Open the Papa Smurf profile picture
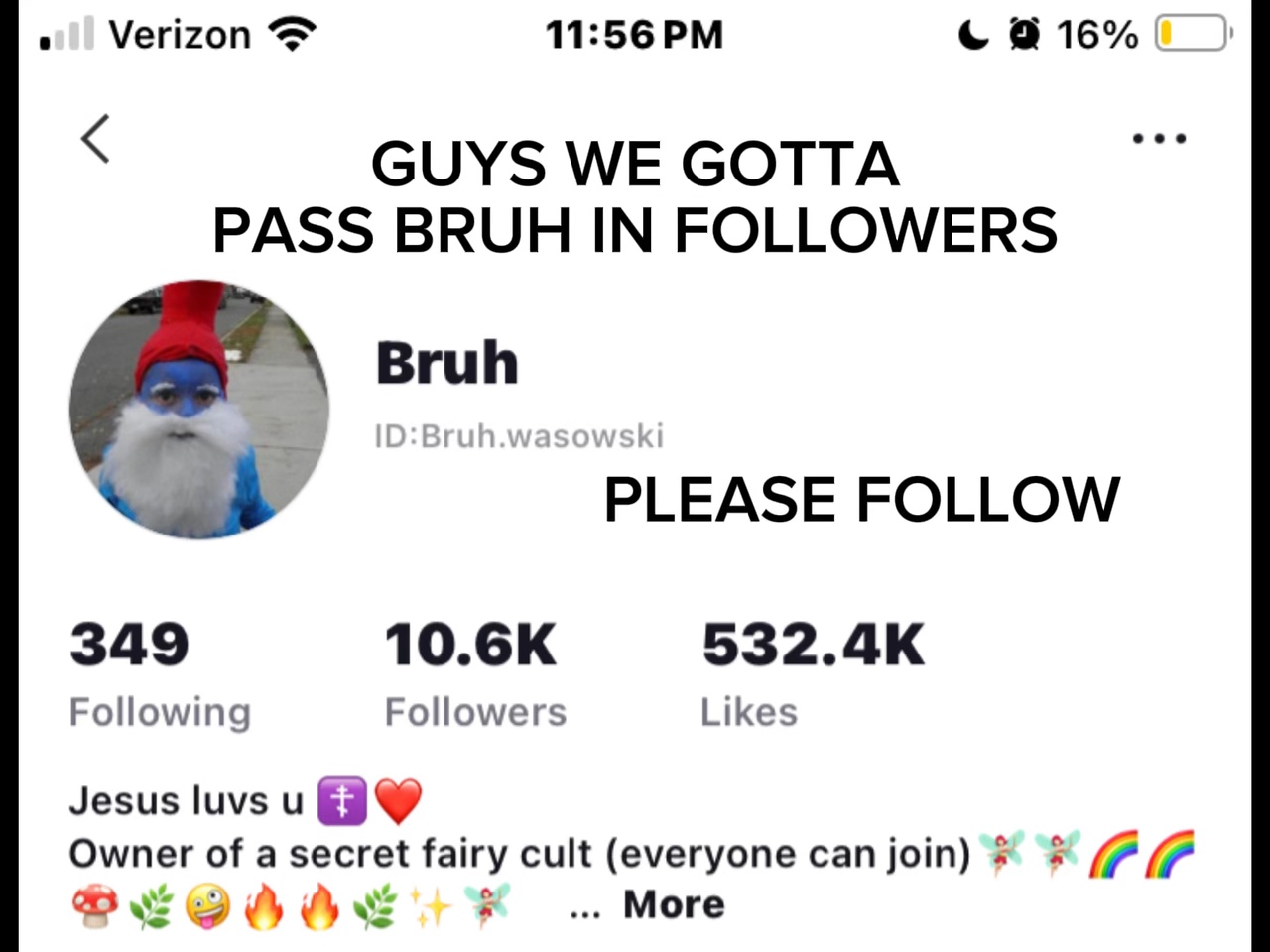1270x952 pixels. [x=199, y=410]
